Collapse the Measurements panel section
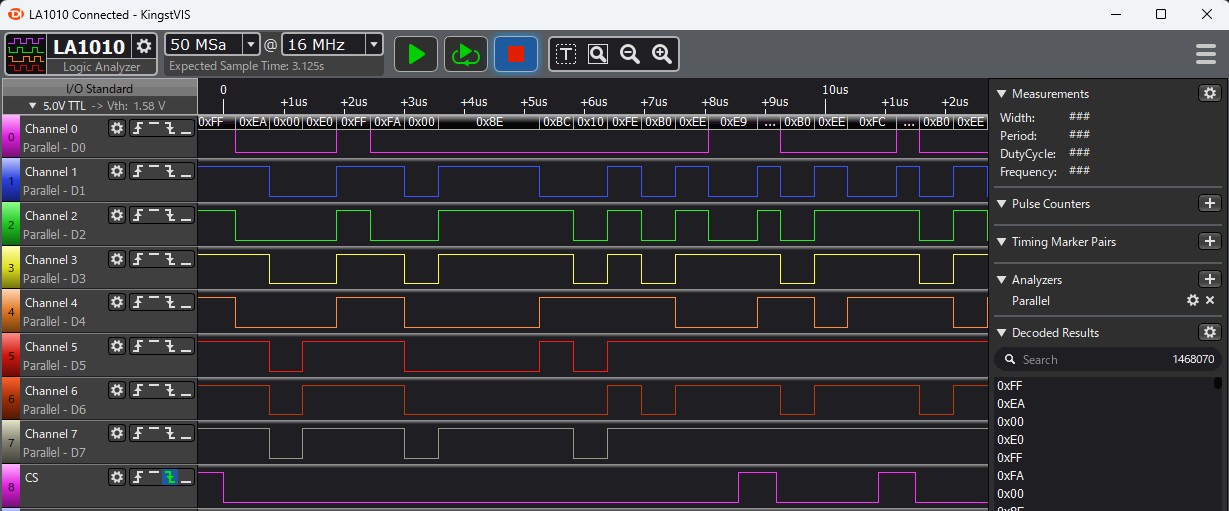This screenshot has height=511, width=1229. [x=1003, y=94]
